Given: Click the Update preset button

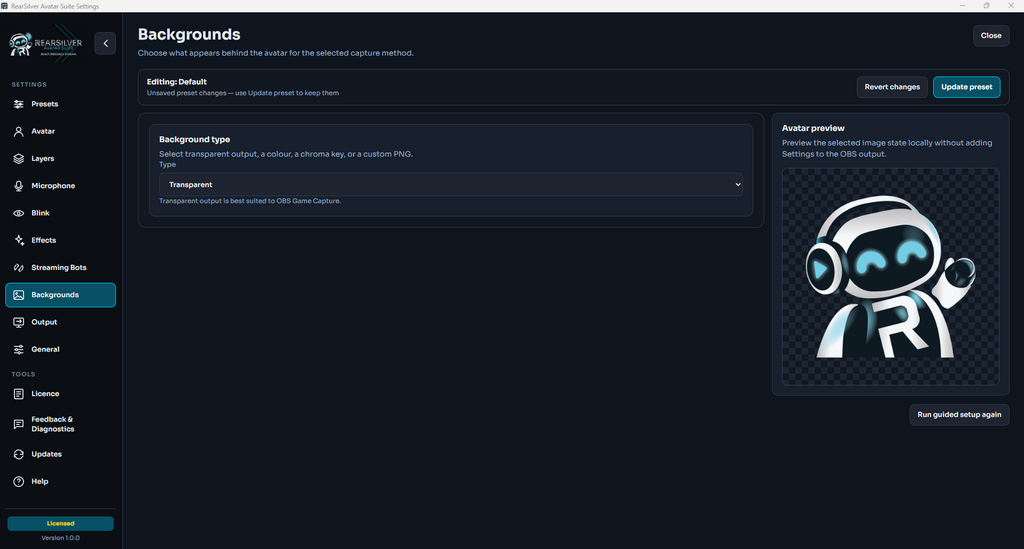Looking at the screenshot, I should pos(966,87).
